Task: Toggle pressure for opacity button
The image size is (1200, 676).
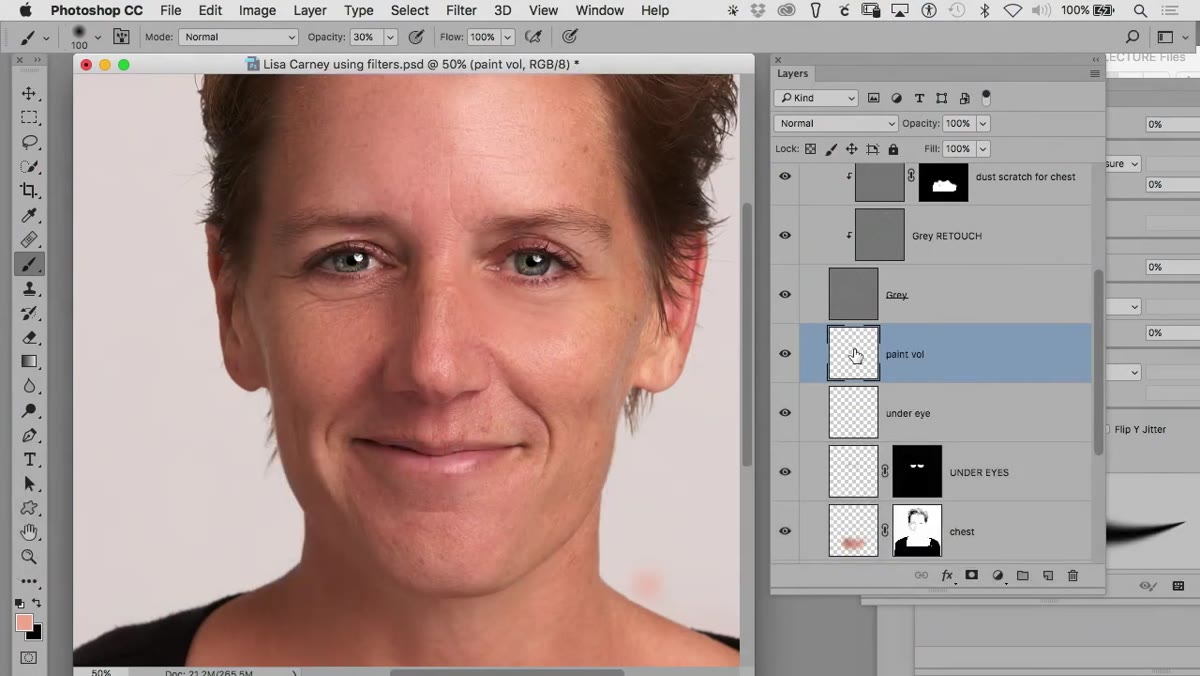Action: pos(416,37)
